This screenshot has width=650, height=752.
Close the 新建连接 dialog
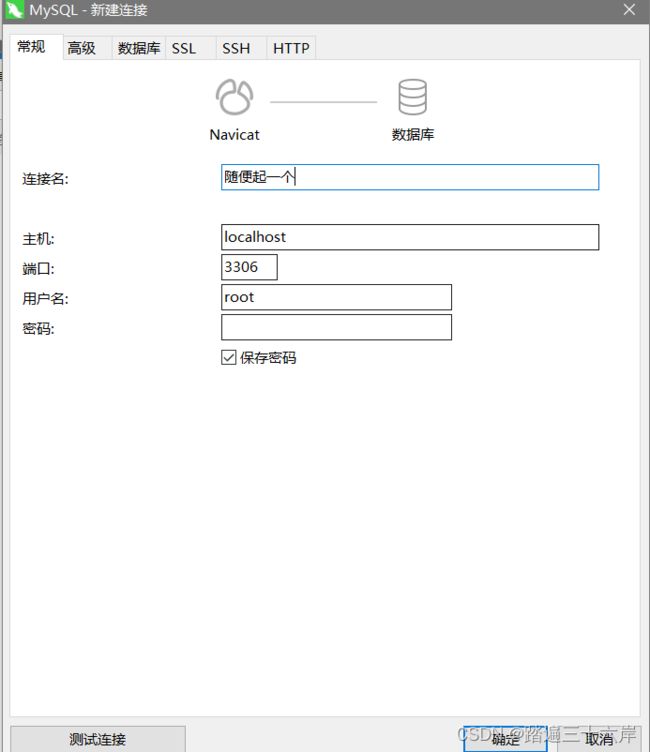coord(629,10)
